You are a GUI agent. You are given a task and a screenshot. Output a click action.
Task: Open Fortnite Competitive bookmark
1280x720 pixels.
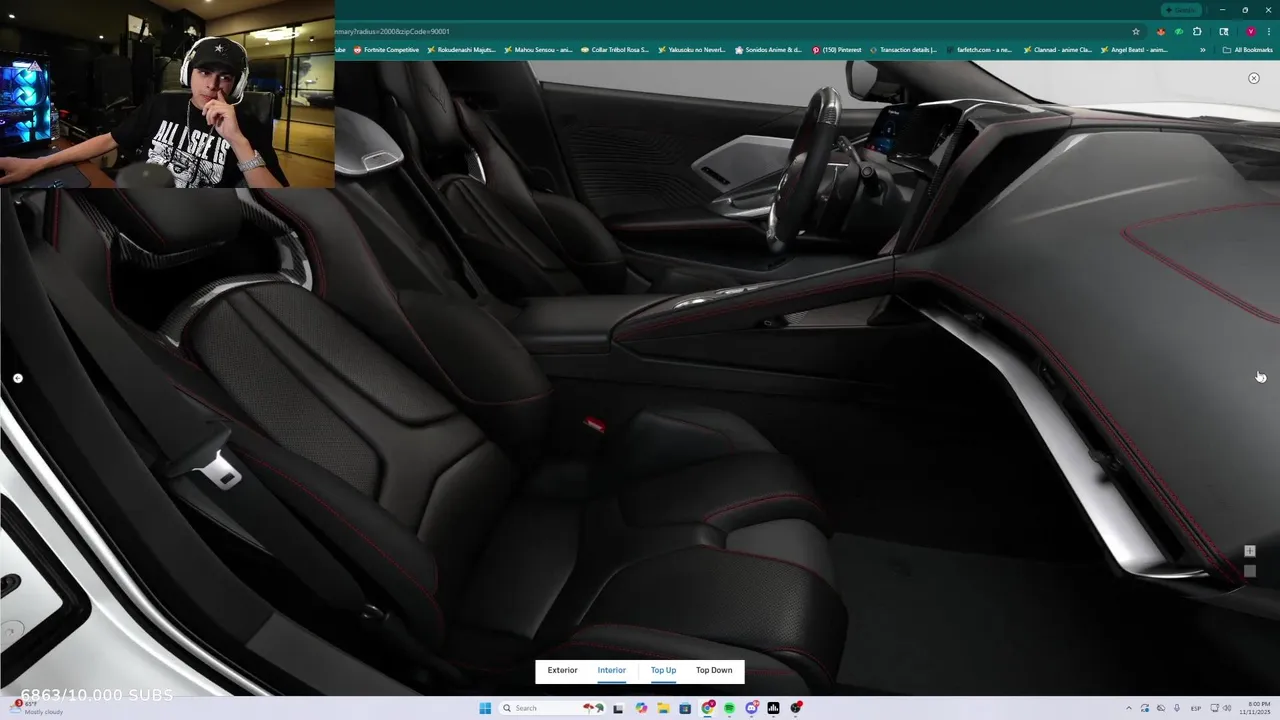click(x=386, y=50)
